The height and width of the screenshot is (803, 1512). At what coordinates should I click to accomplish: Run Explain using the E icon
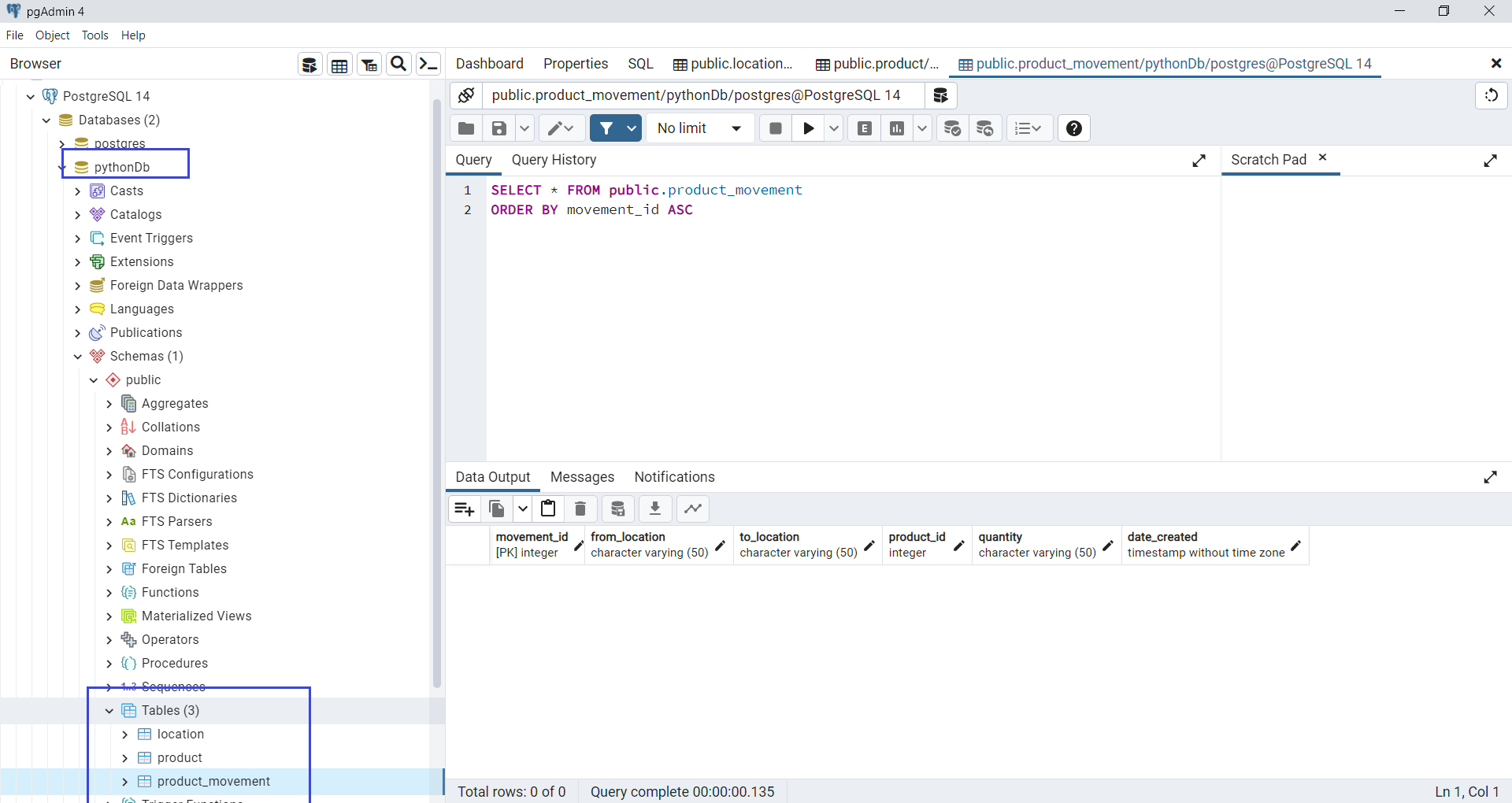(x=864, y=128)
